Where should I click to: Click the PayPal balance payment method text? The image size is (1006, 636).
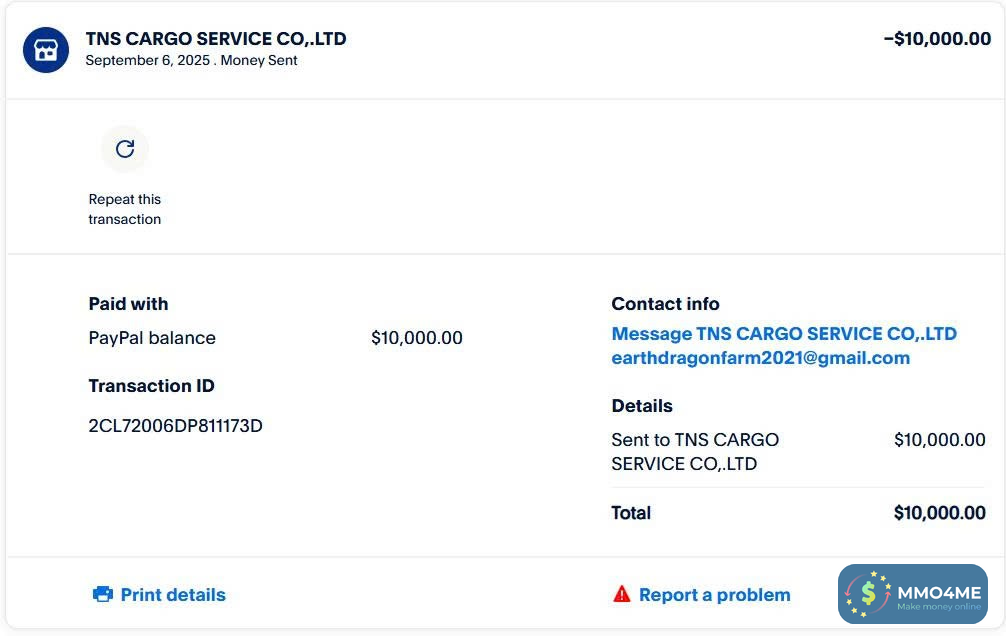point(152,338)
